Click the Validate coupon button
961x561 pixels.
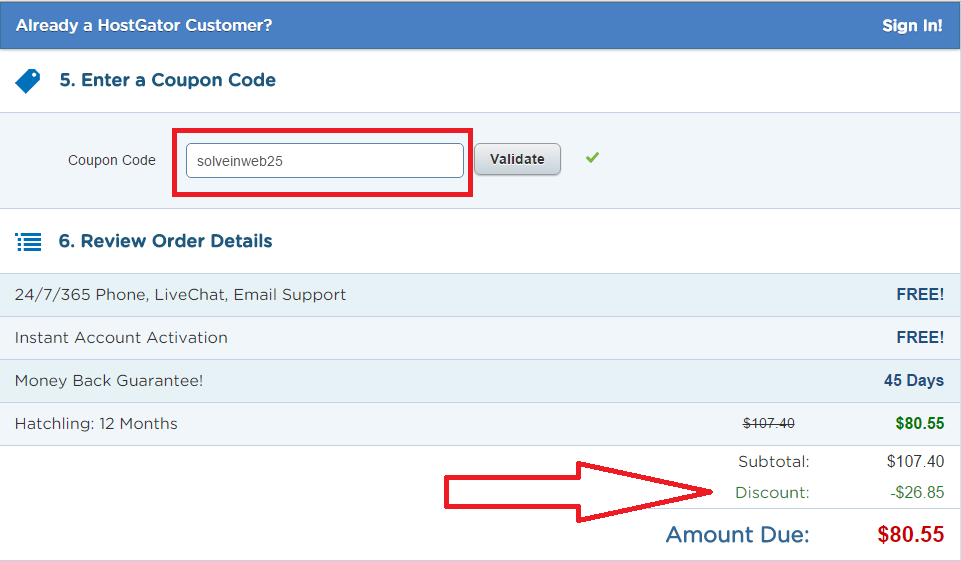pos(517,159)
